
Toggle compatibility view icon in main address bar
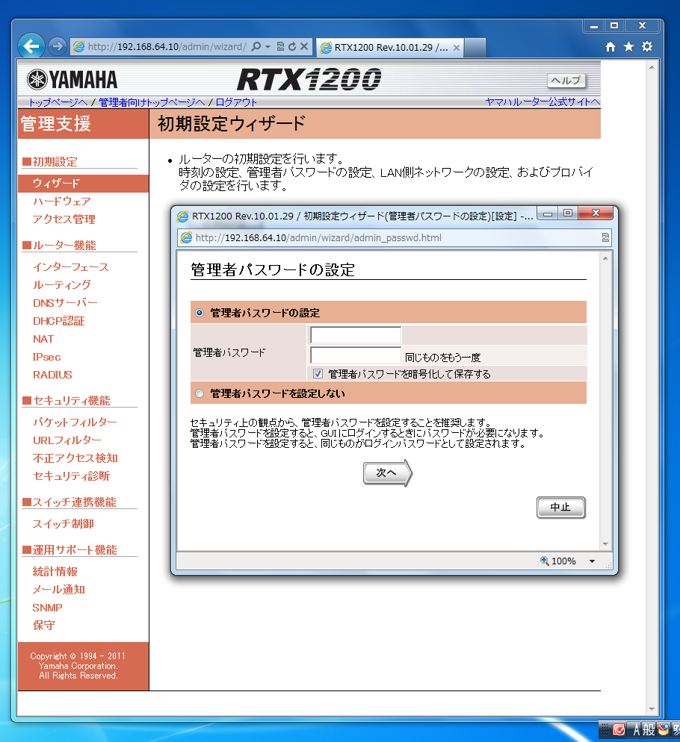(x=280, y=46)
